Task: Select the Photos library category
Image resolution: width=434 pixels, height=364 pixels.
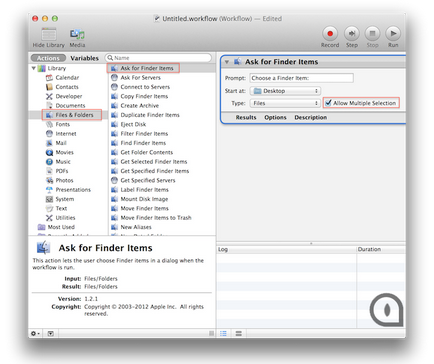Action: (x=64, y=180)
